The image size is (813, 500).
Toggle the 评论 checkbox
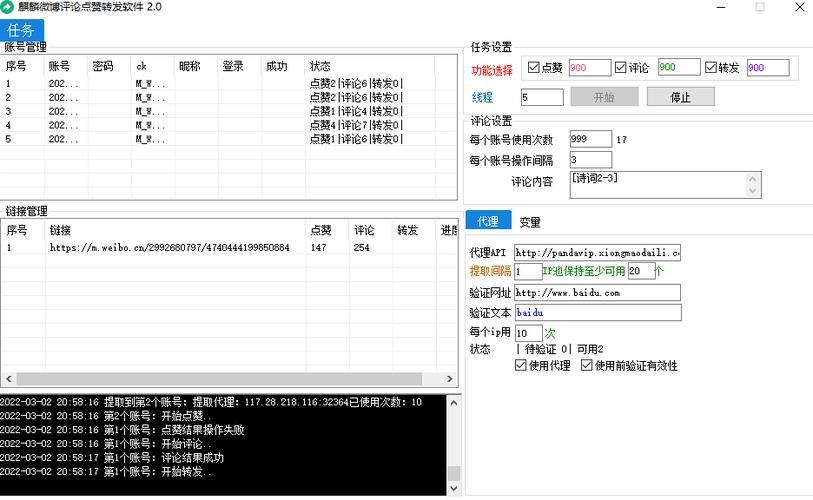[x=621, y=67]
